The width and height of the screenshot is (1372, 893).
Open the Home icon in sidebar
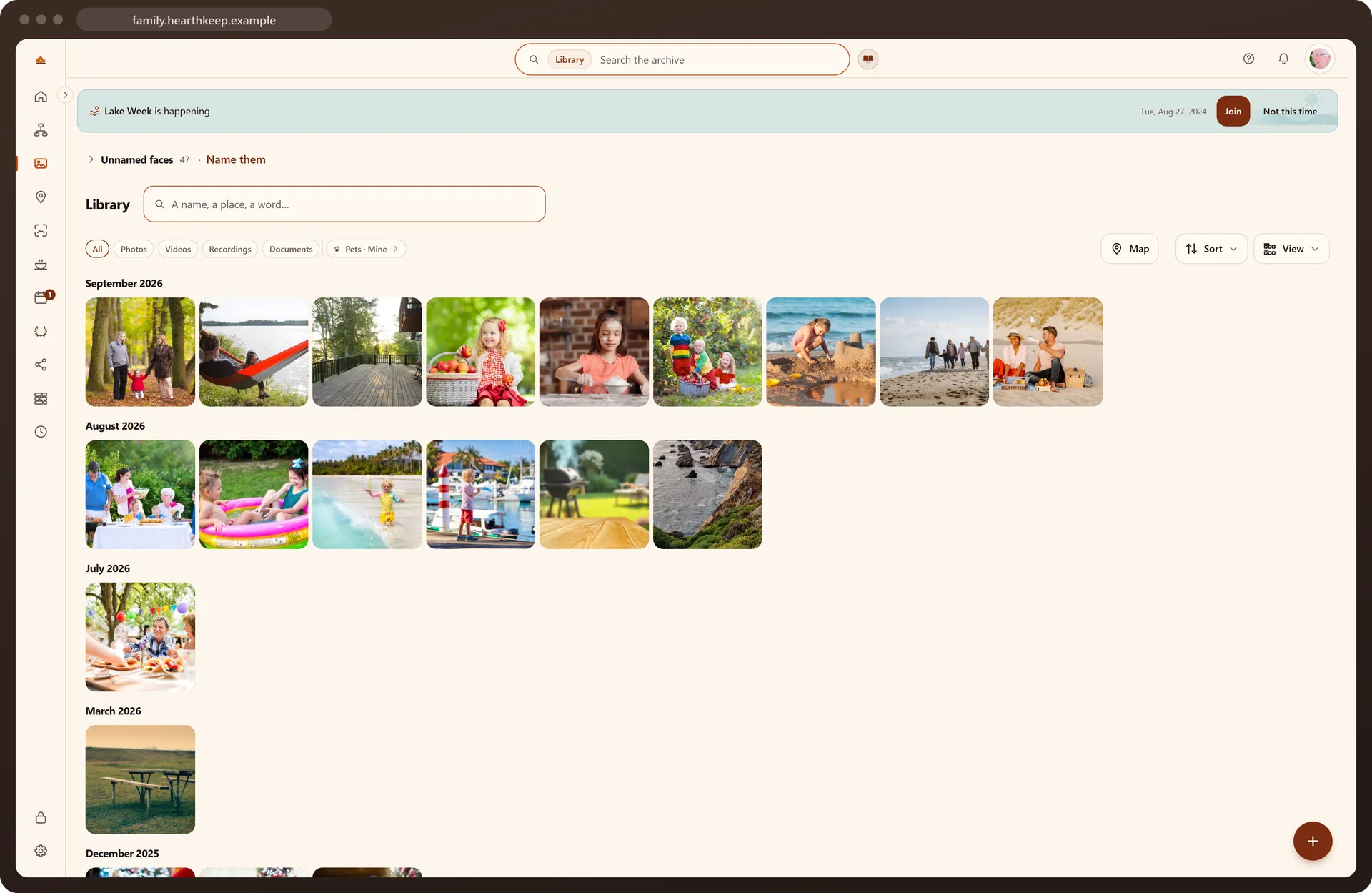pyautogui.click(x=41, y=97)
